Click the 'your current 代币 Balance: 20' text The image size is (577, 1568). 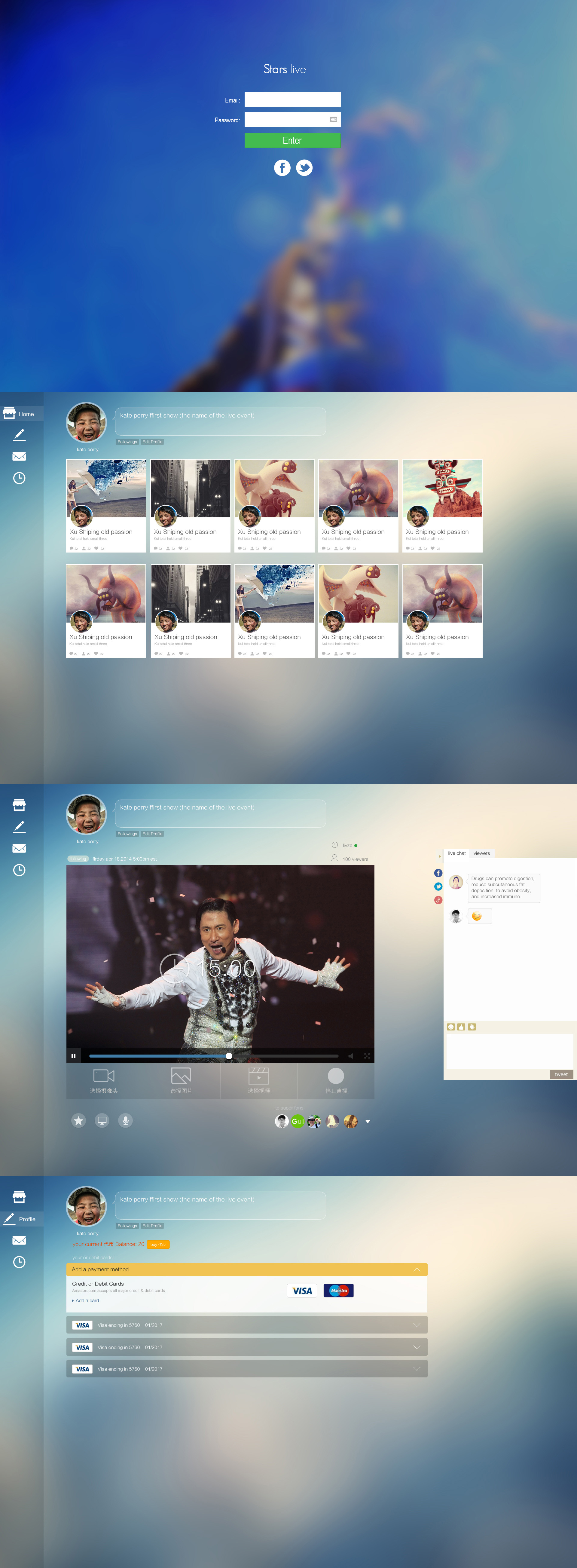(x=108, y=1244)
